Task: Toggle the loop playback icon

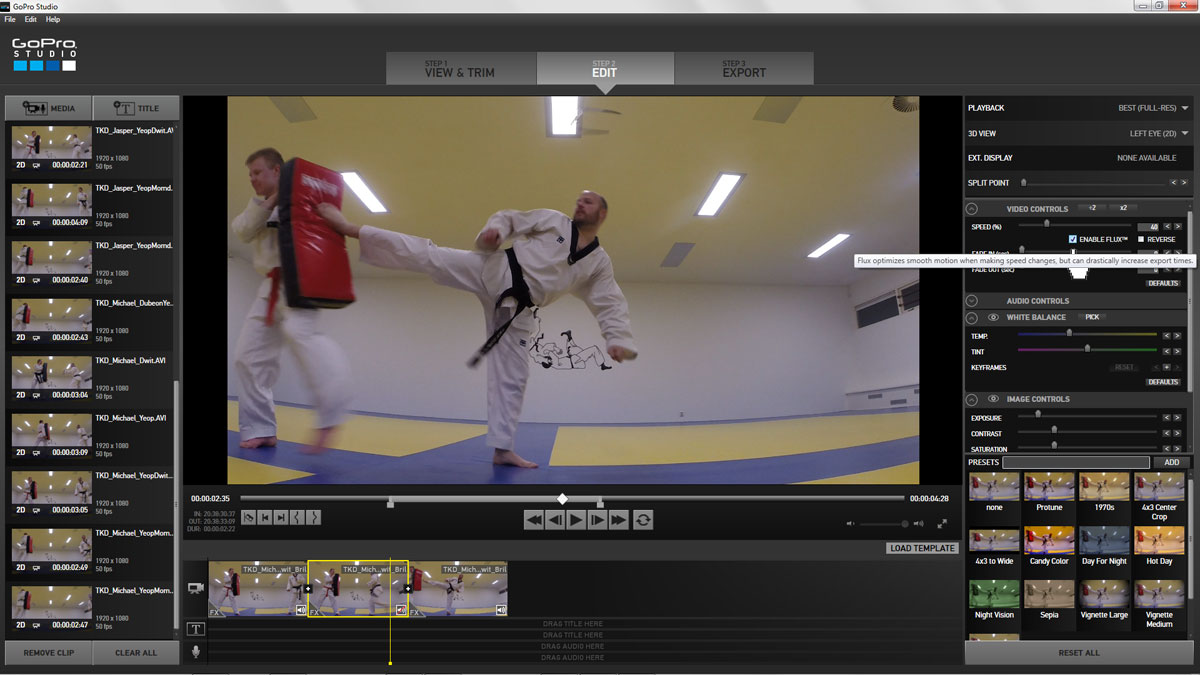Action: 643,520
